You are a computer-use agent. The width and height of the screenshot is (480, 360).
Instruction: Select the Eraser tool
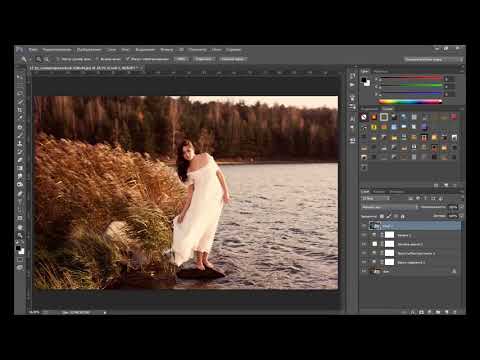pyautogui.click(x=20, y=160)
